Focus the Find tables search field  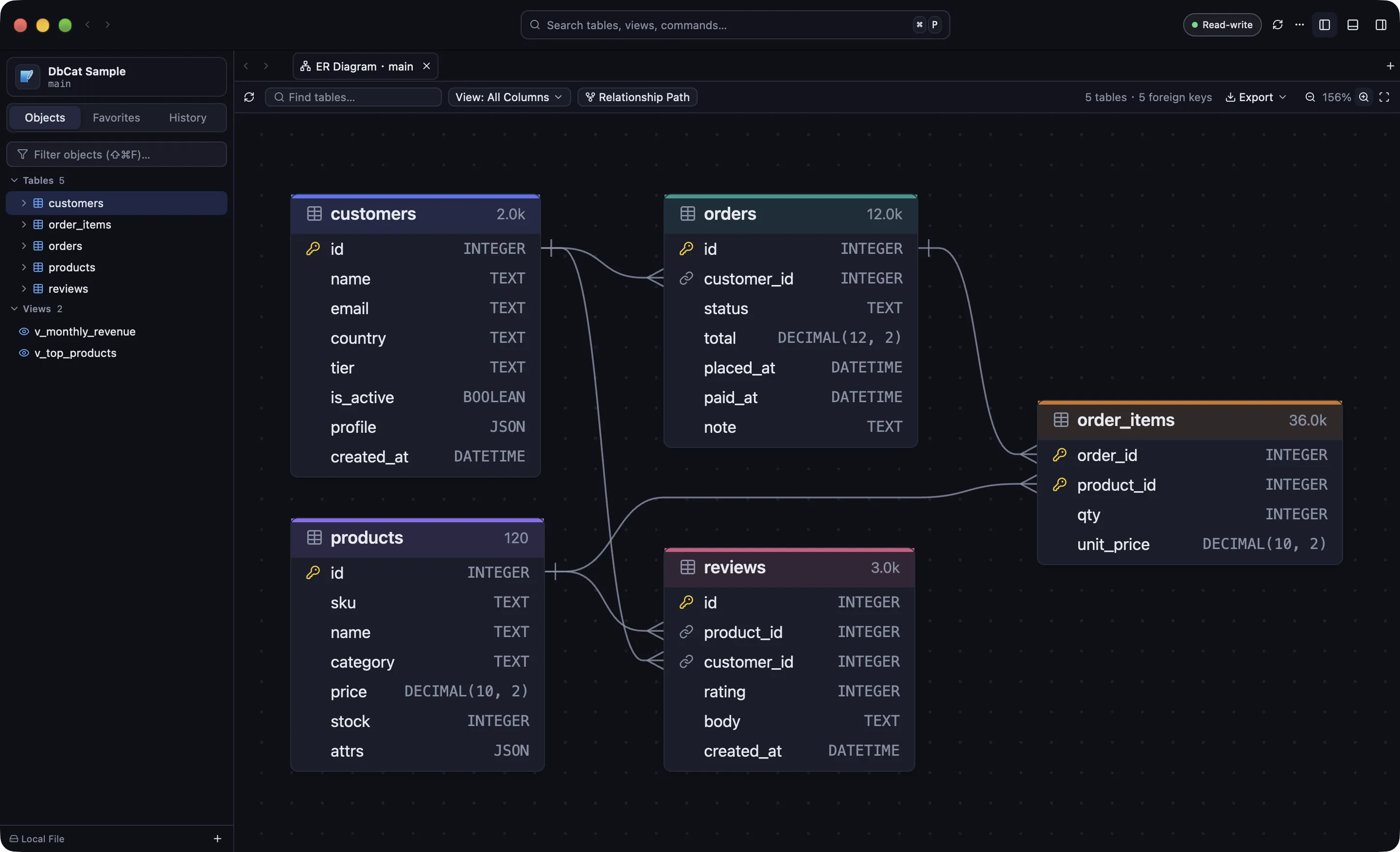coord(353,97)
